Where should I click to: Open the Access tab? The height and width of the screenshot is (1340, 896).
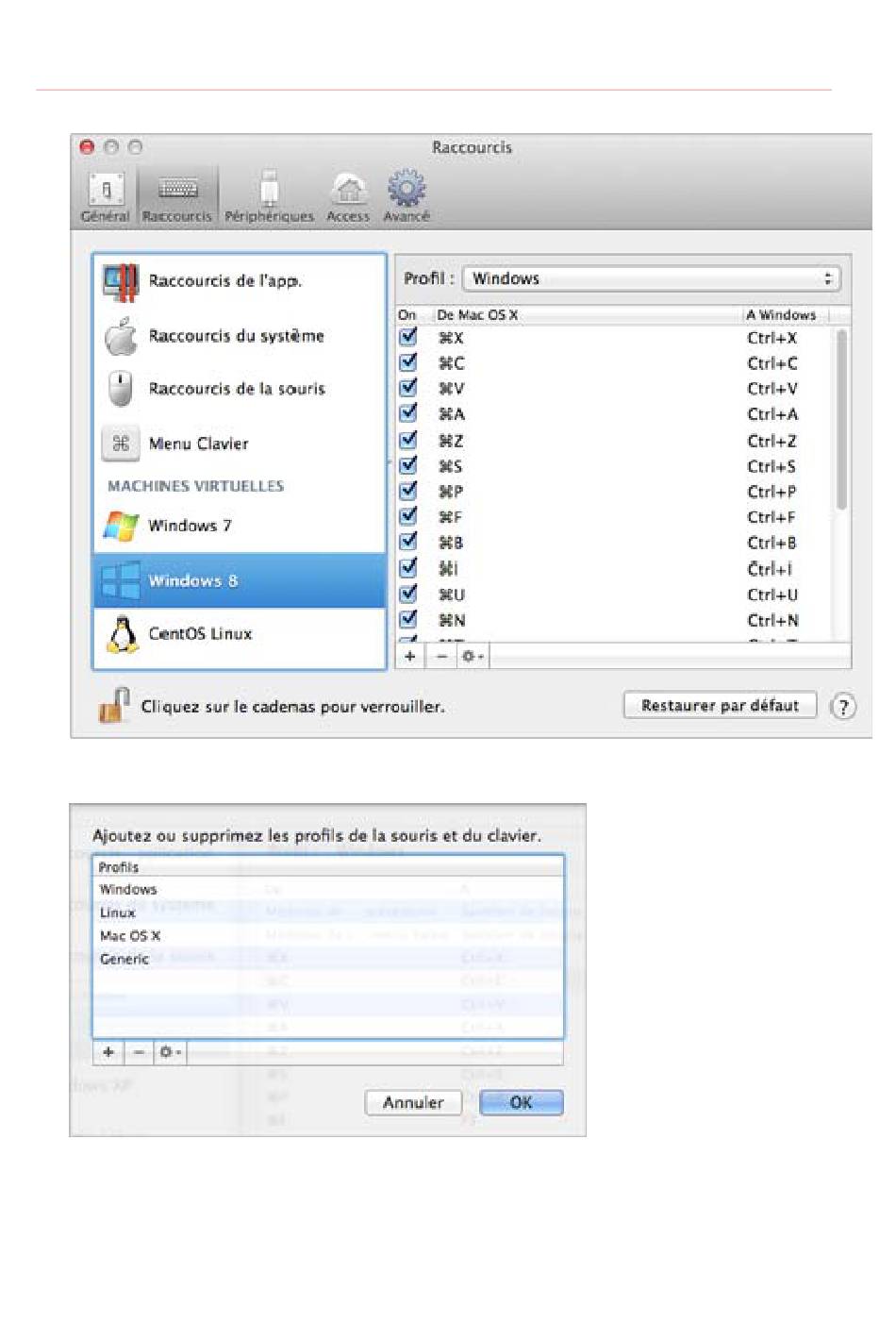[348, 197]
